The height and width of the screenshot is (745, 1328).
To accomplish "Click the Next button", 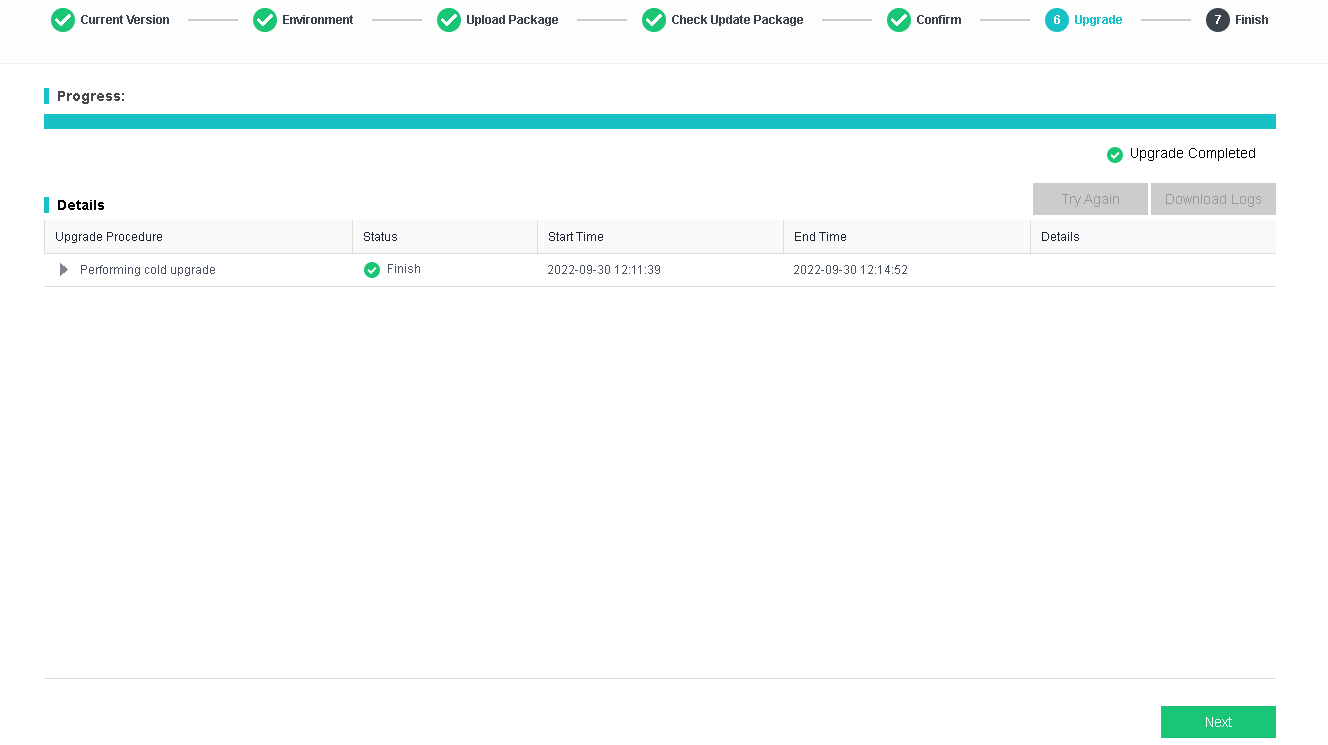I will click(1218, 722).
